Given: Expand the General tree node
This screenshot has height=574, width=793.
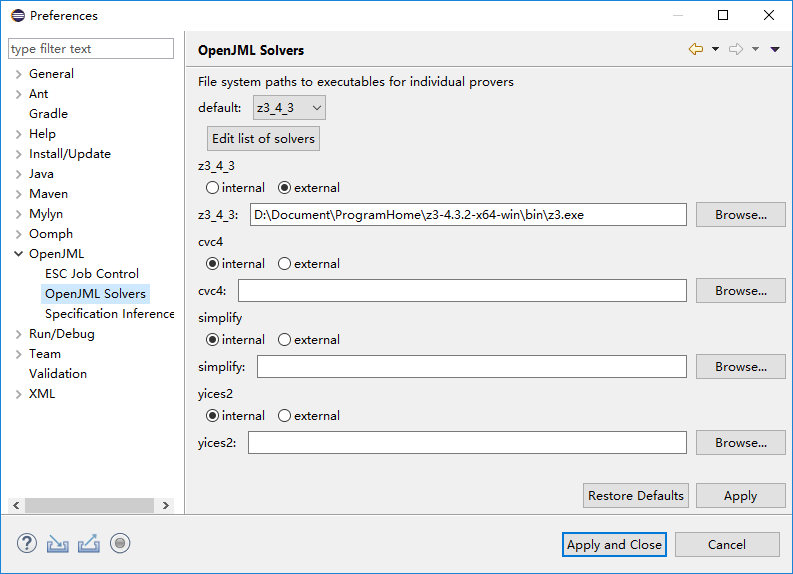Looking at the screenshot, I should 19,74.
